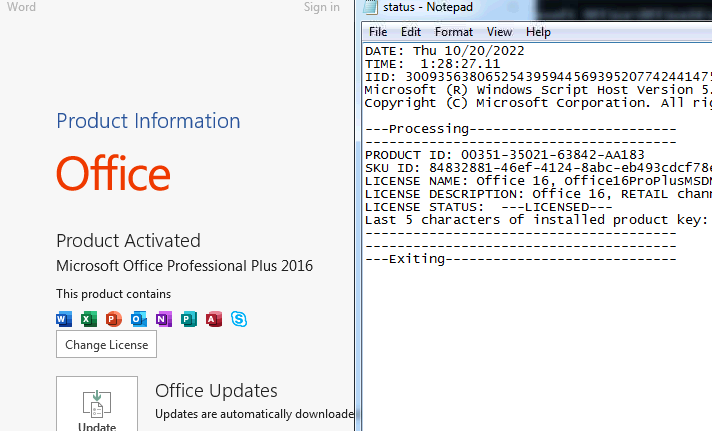Click the Change License button
This screenshot has width=712, height=431.
tap(106, 344)
